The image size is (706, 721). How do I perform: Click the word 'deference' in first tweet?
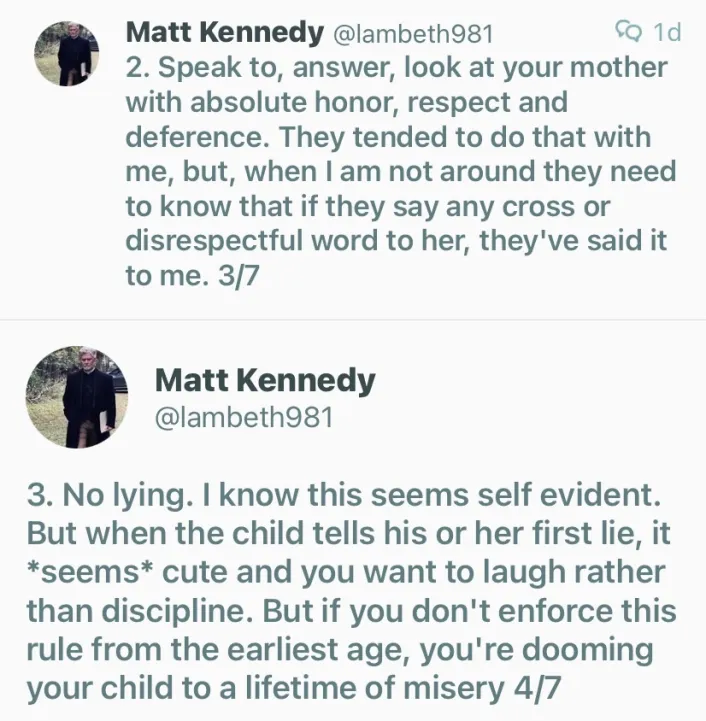[197, 137]
